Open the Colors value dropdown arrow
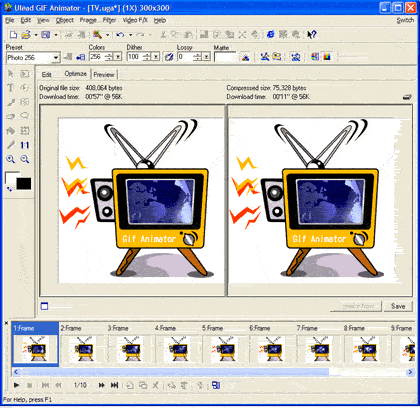 click(118, 57)
